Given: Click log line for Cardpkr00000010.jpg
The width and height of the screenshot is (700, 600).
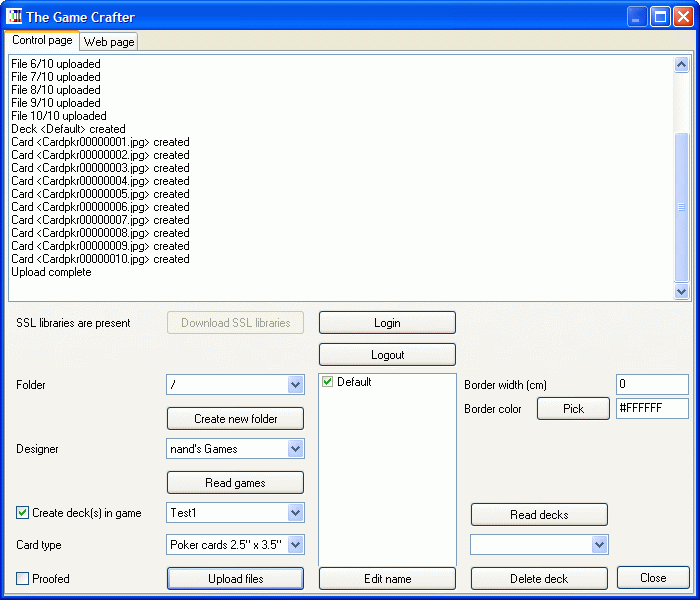Looking at the screenshot, I should point(100,259).
